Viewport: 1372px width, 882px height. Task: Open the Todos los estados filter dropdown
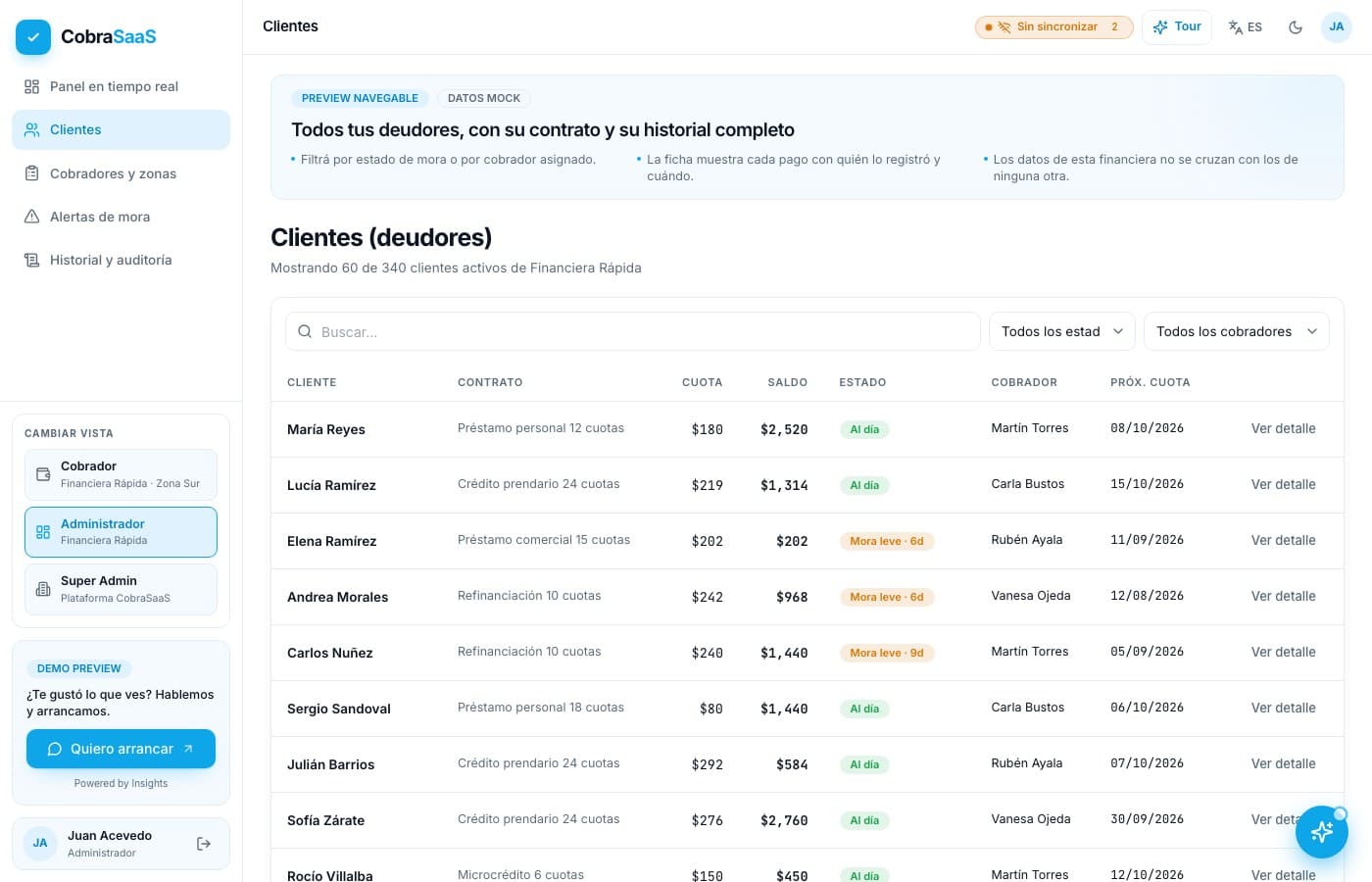1062,331
